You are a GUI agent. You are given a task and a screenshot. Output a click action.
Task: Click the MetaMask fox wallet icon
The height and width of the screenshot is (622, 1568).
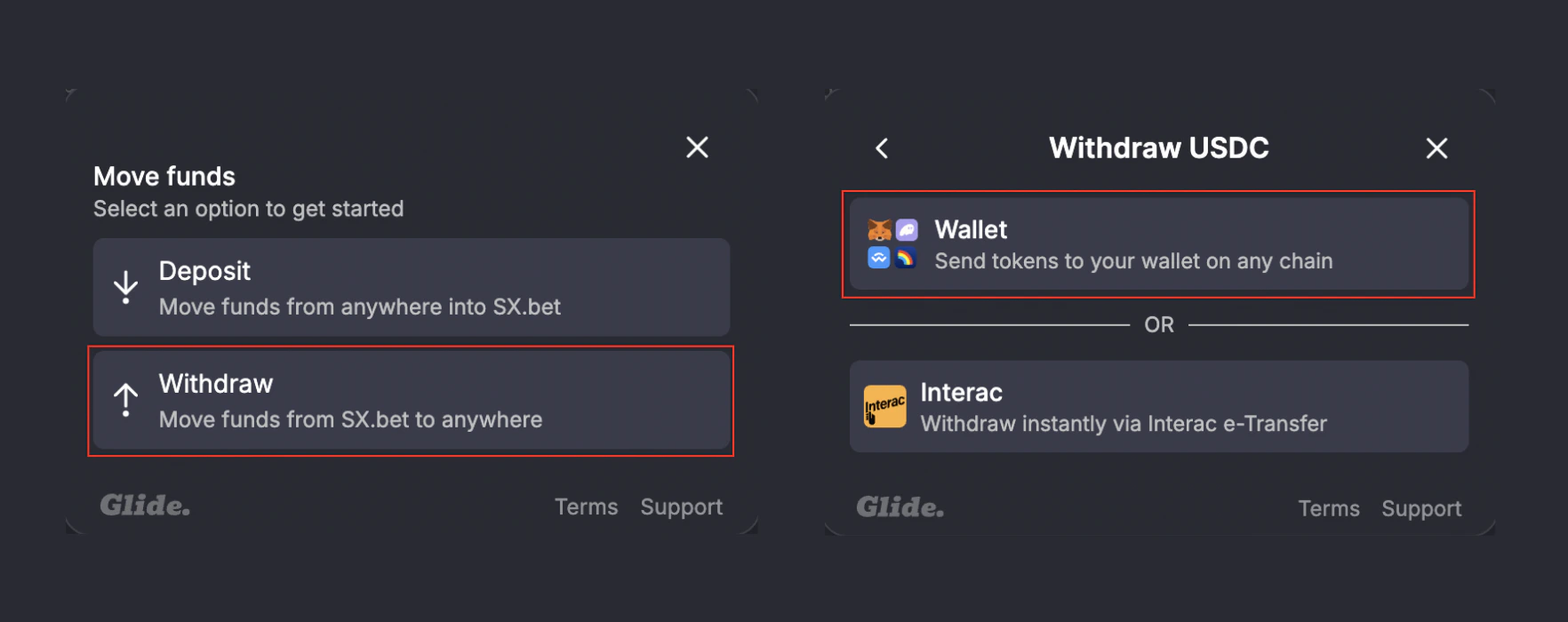pos(879,231)
